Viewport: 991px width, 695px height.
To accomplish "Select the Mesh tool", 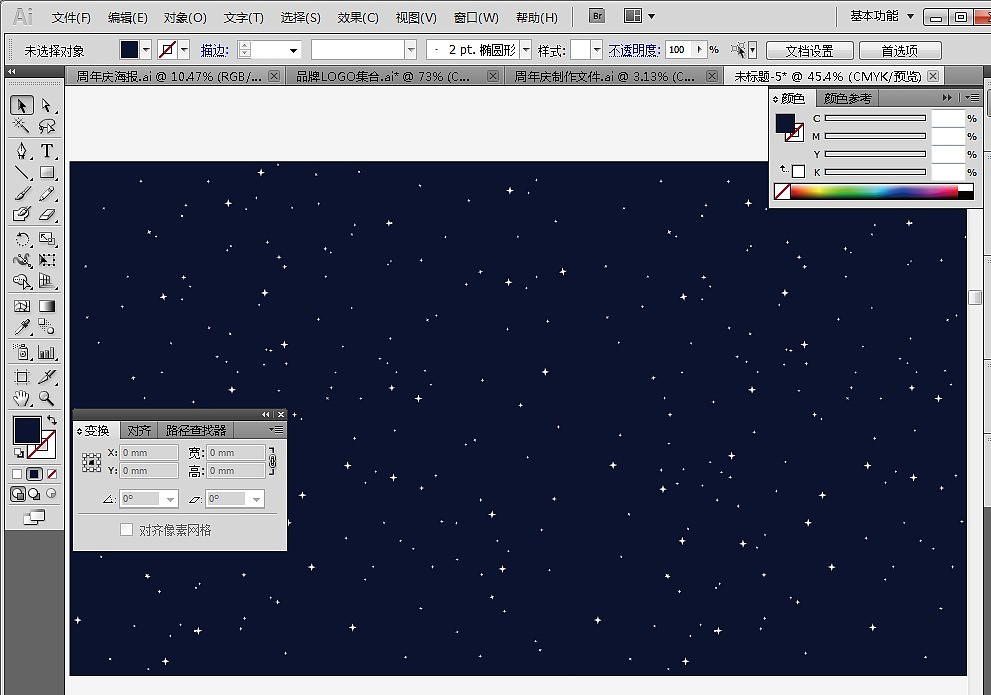I will 21,306.
